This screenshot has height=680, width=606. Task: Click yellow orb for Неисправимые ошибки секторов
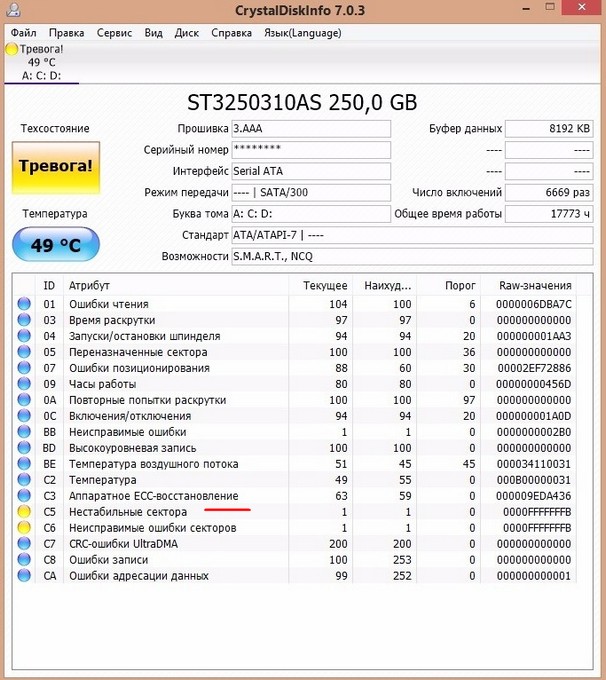pyautogui.click(x=24, y=528)
